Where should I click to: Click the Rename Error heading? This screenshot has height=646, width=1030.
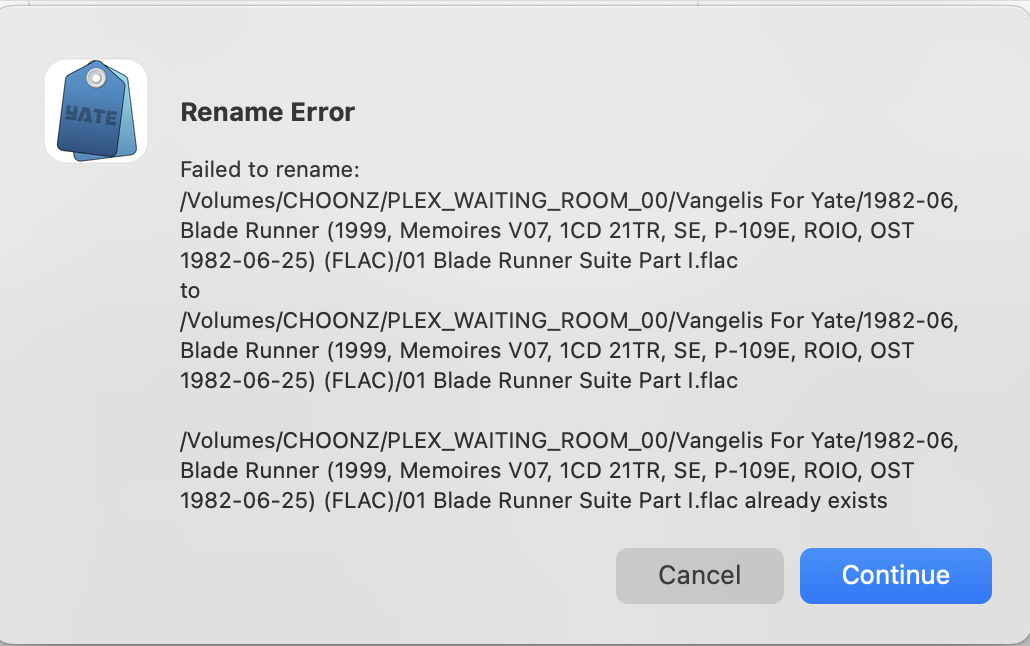(267, 112)
